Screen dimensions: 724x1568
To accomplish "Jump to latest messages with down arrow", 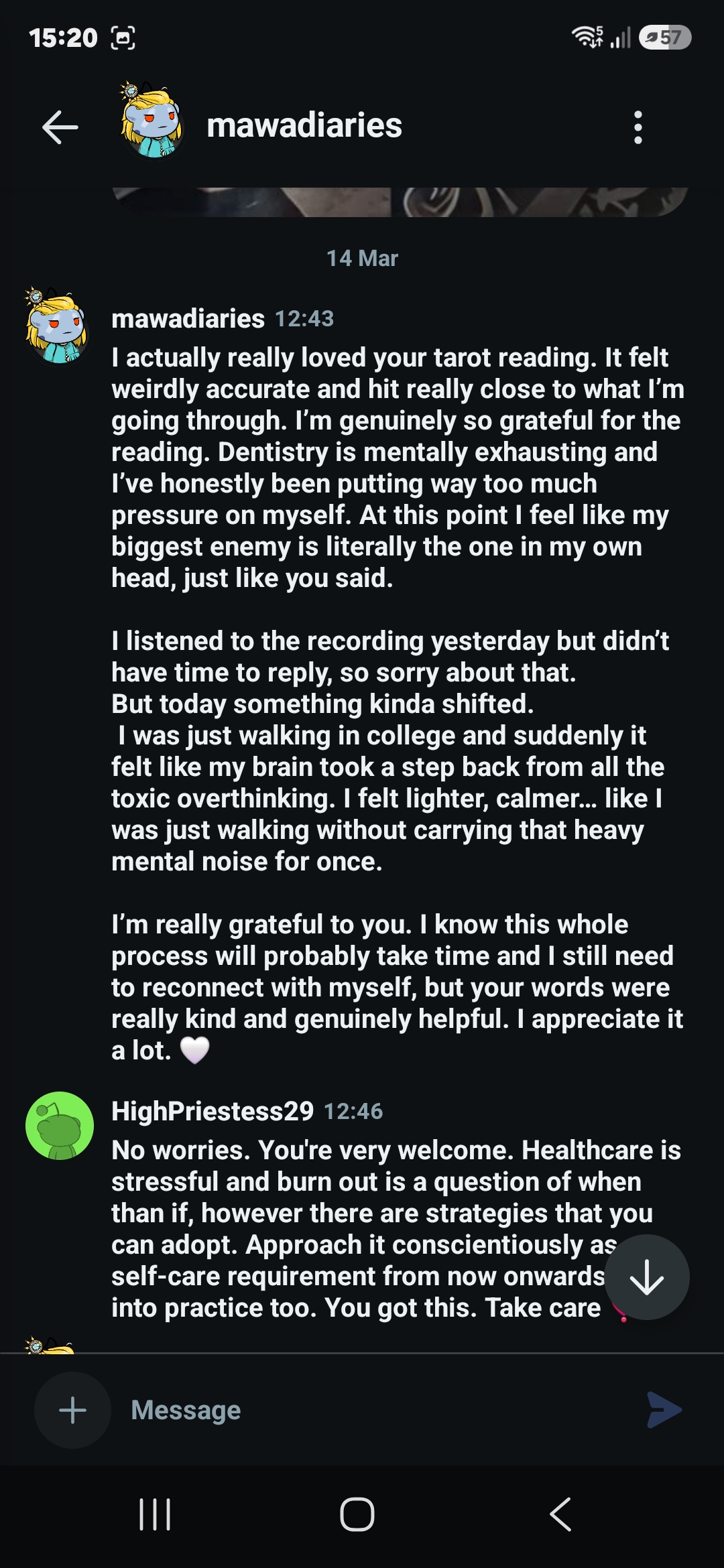I will point(647,1277).
